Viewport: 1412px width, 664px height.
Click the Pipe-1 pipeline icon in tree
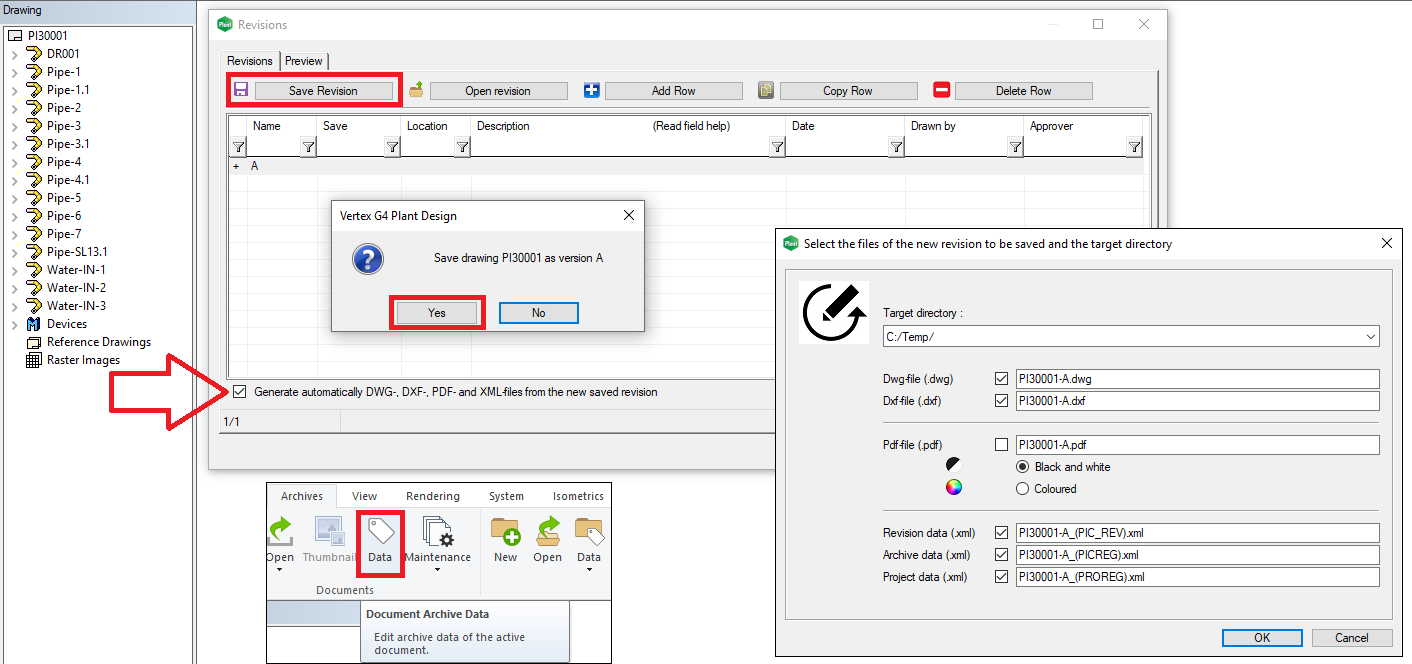pos(34,72)
